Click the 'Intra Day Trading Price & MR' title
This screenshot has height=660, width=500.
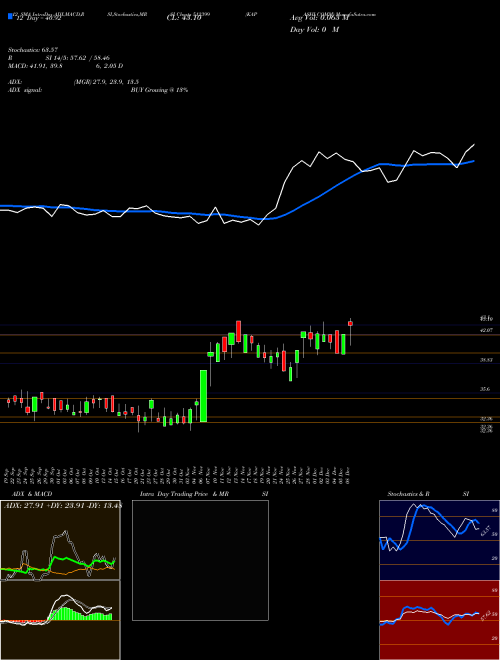(x=184, y=494)
